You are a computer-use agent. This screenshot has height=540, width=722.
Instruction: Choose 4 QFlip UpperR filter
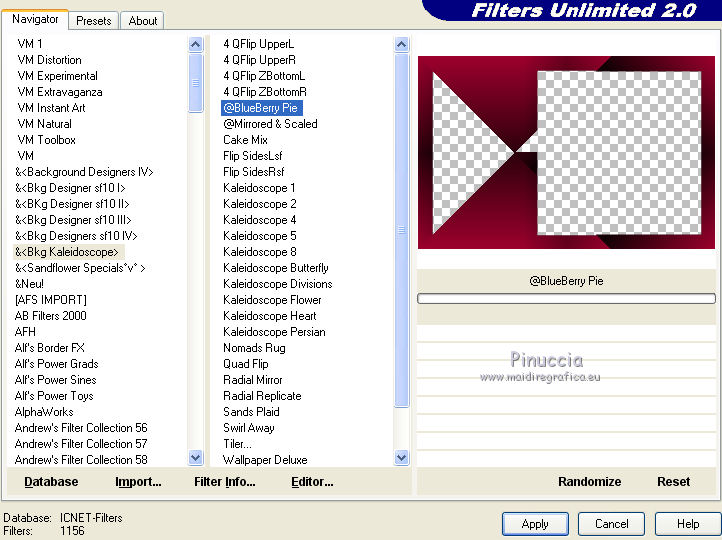260,60
